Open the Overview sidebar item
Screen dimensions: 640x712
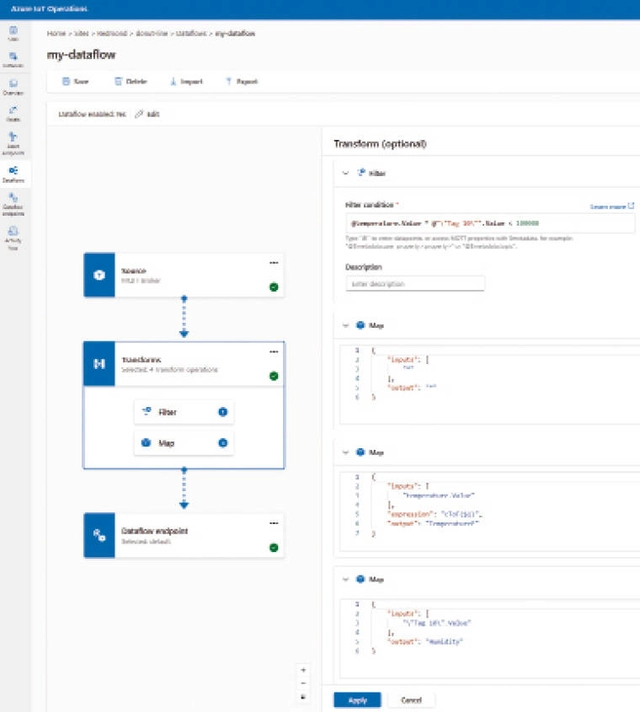click(13, 87)
